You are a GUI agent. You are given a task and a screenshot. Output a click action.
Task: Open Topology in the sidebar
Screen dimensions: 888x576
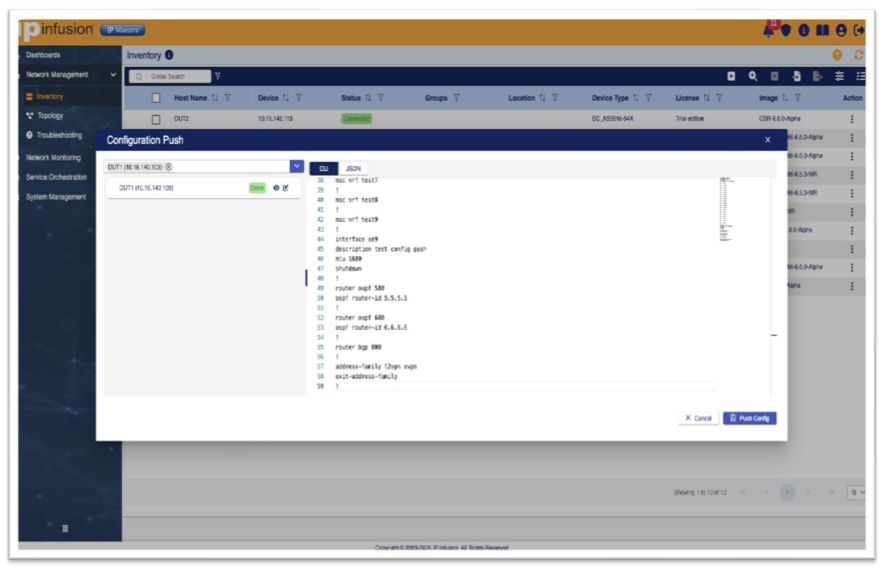pyautogui.click(x=50, y=116)
